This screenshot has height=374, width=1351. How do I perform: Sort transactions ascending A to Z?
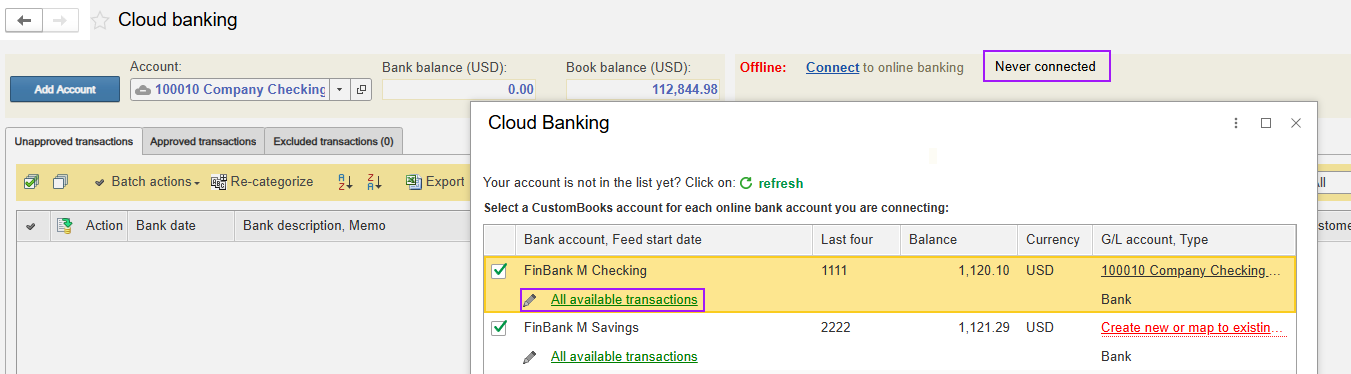click(x=345, y=182)
